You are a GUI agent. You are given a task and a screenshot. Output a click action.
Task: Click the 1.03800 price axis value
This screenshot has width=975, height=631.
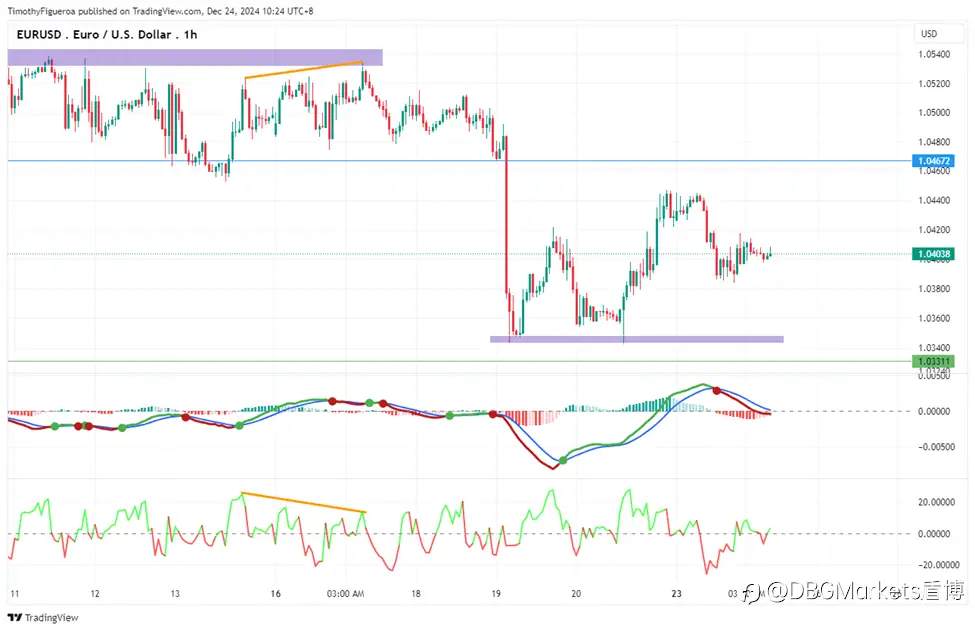pyautogui.click(x=934, y=288)
